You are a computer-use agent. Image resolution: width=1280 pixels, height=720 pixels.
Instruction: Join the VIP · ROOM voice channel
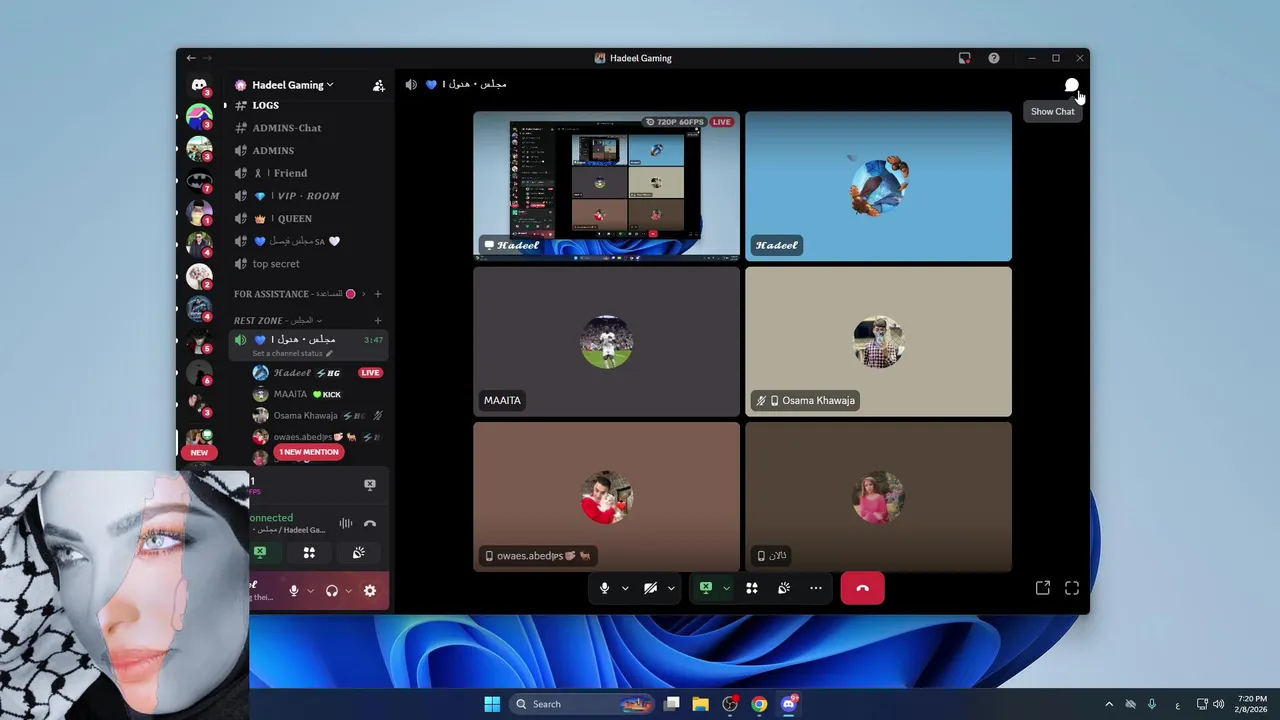click(x=308, y=196)
